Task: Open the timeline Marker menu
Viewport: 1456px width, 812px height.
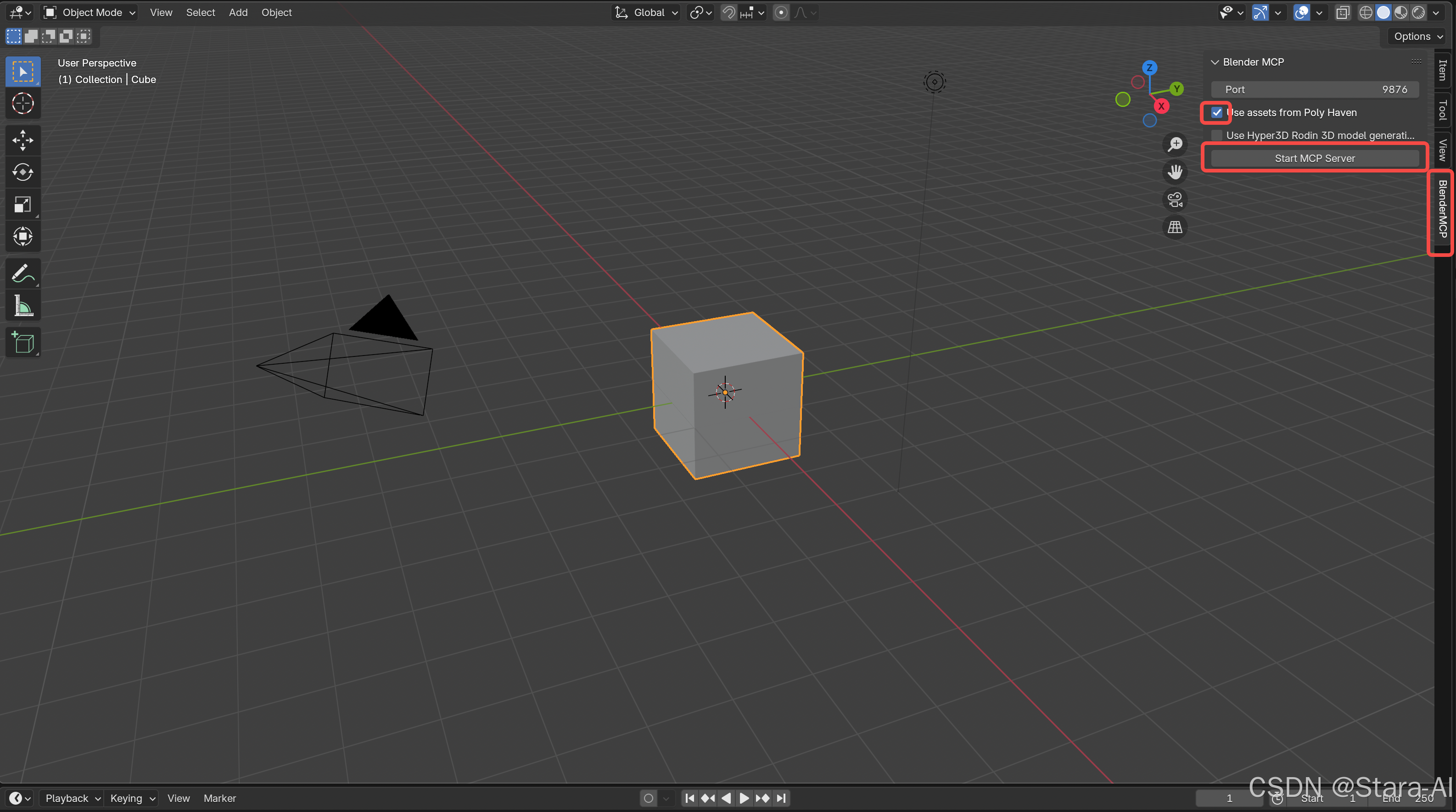Action: coord(219,798)
